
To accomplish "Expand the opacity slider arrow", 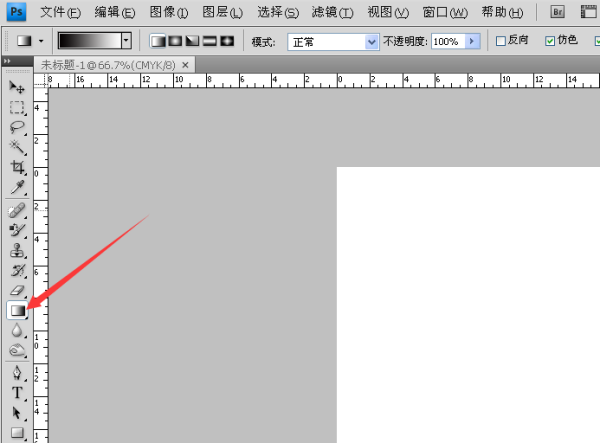I will (x=472, y=41).
